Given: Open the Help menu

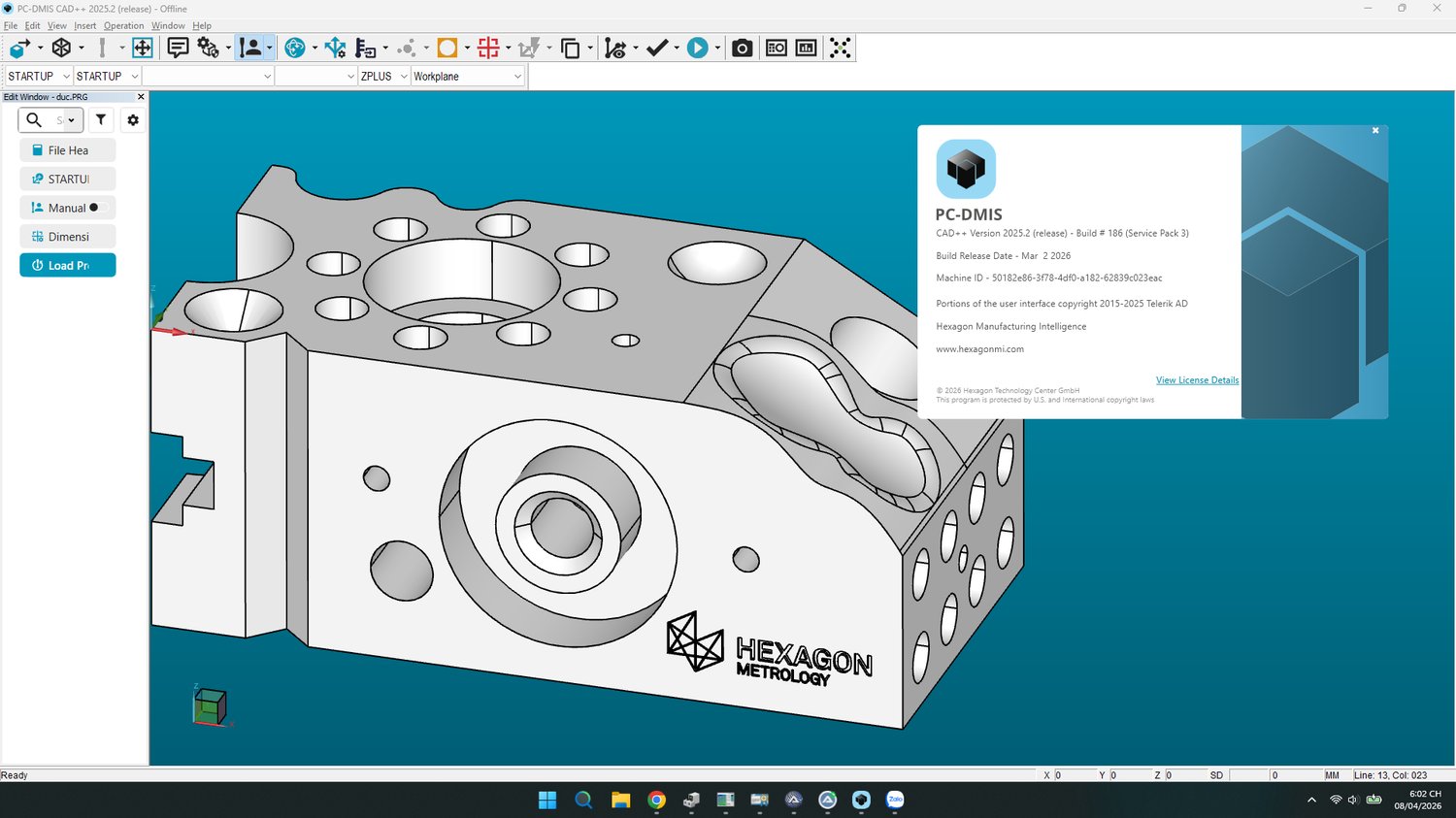Looking at the screenshot, I should (x=202, y=25).
